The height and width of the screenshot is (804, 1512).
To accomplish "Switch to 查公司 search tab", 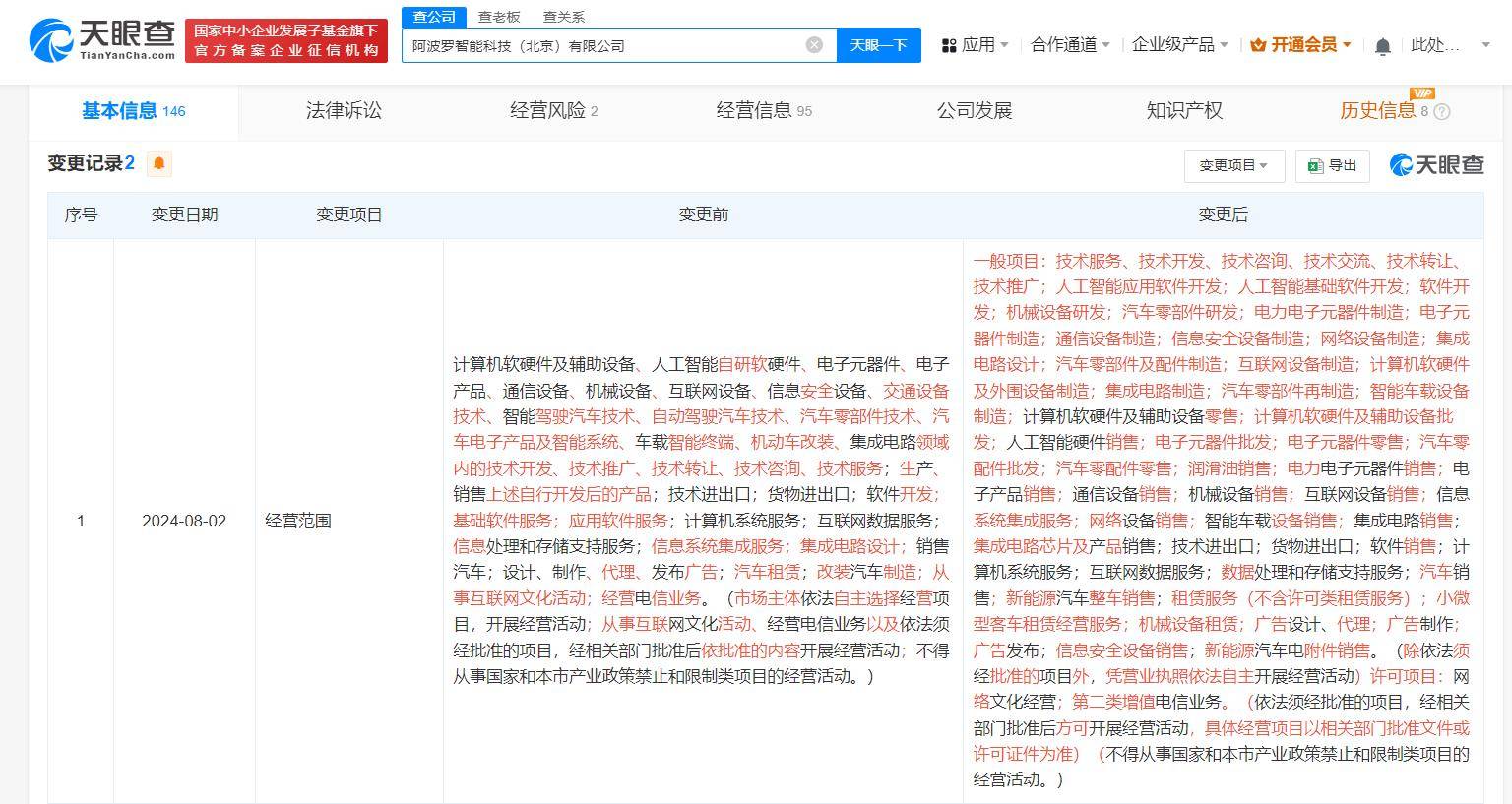I will pos(434,17).
